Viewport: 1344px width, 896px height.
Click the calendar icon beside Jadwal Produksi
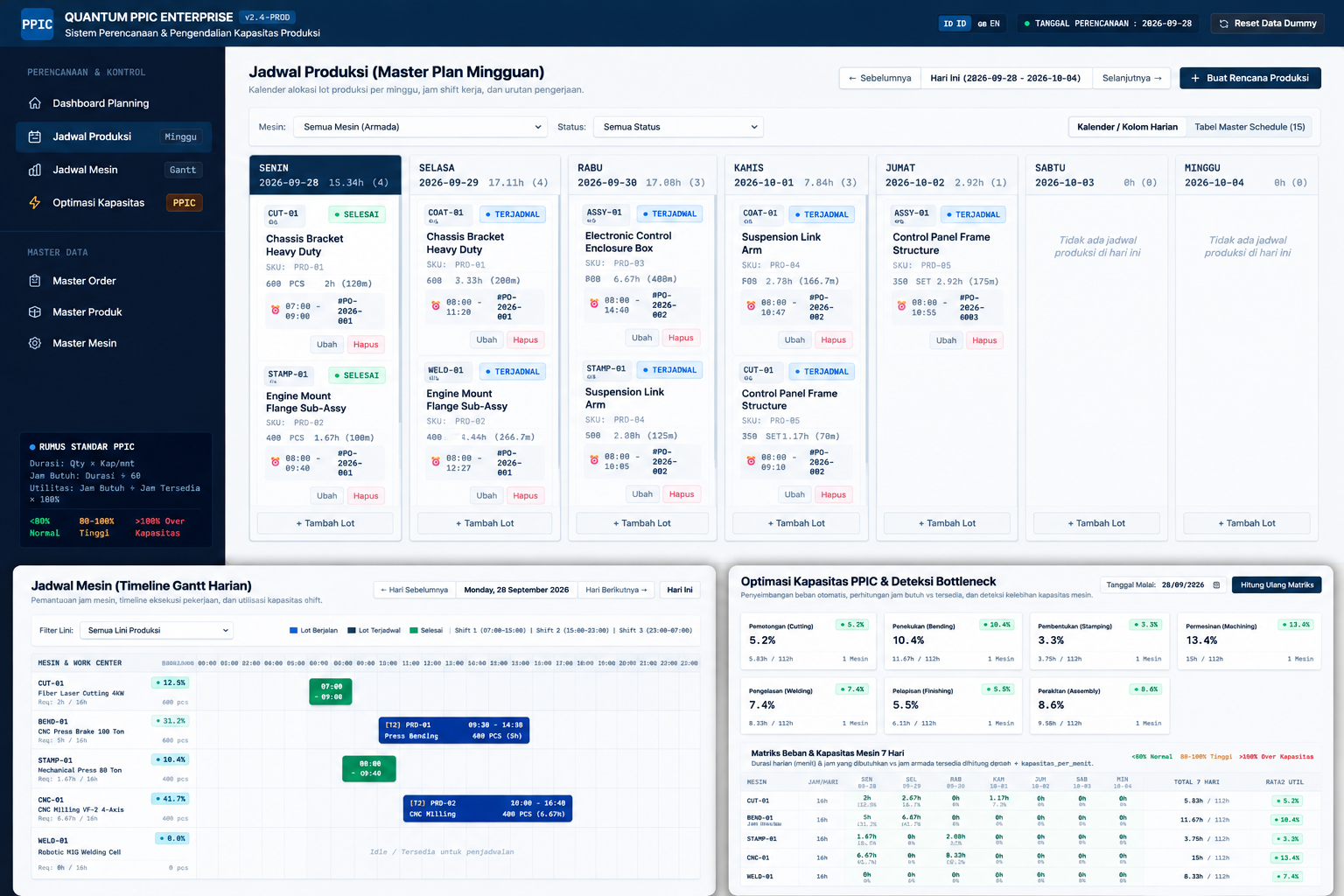(x=35, y=136)
